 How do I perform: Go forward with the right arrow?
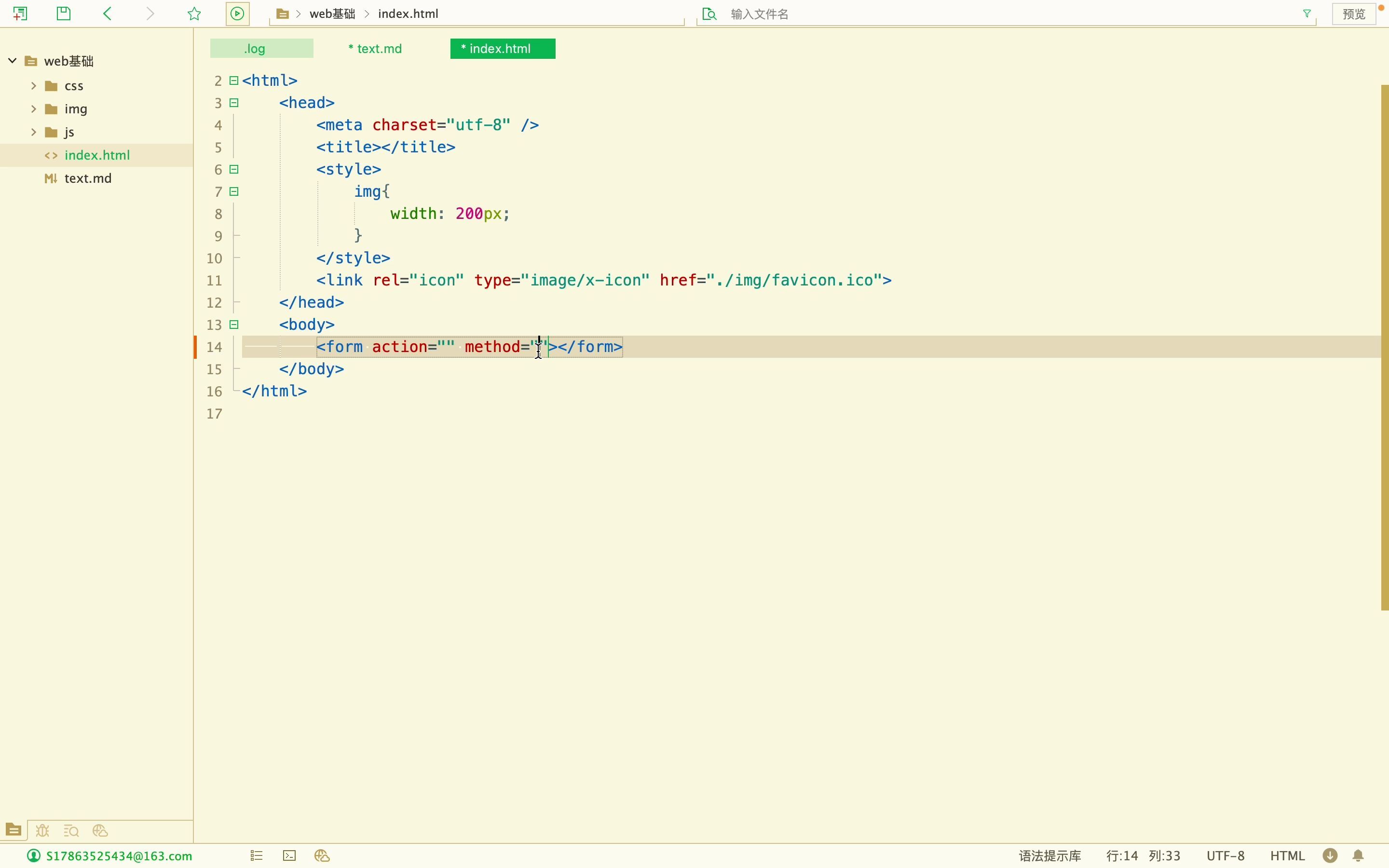point(150,13)
